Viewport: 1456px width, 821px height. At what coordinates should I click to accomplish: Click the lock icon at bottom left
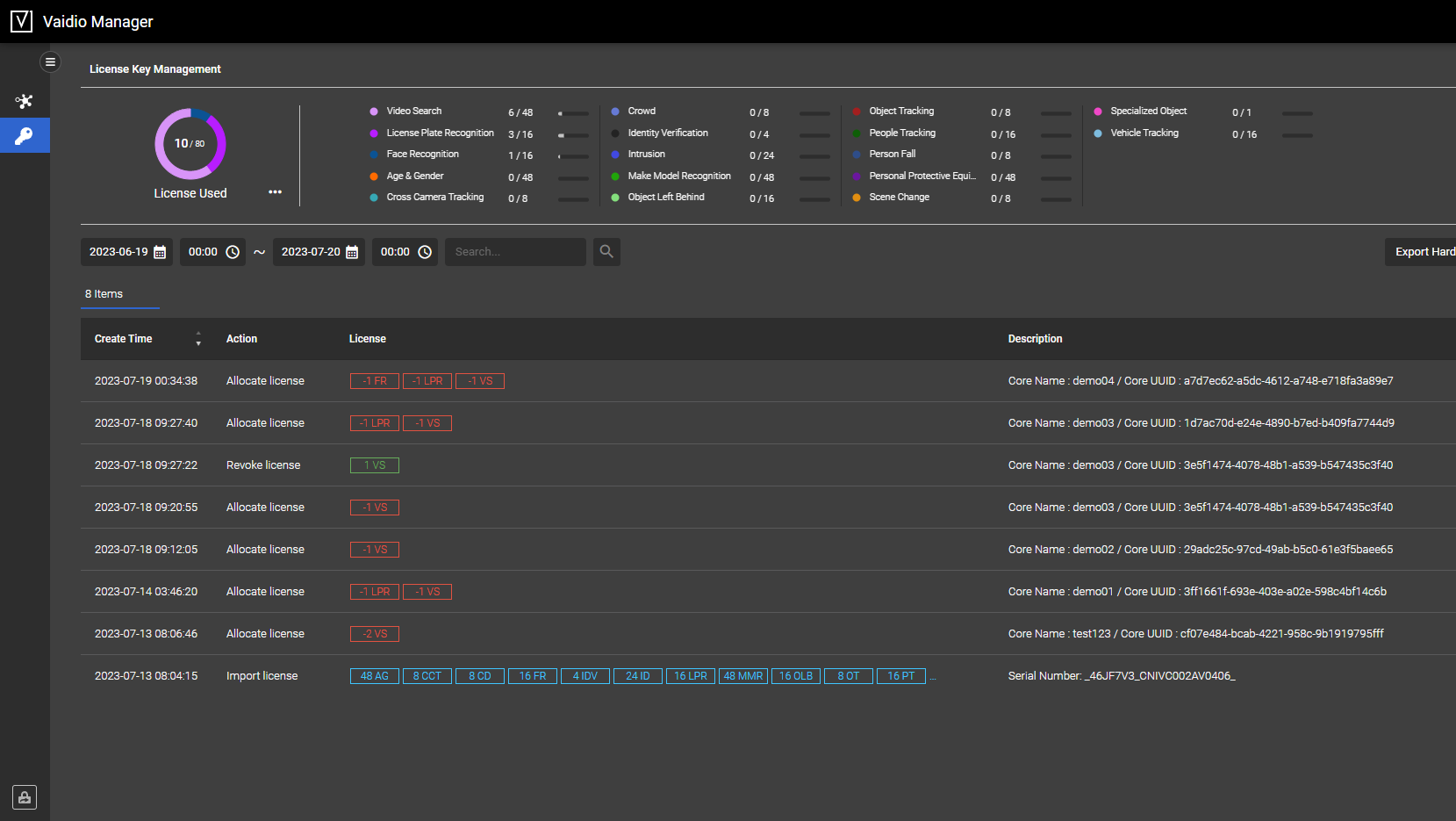tap(25, 797)
